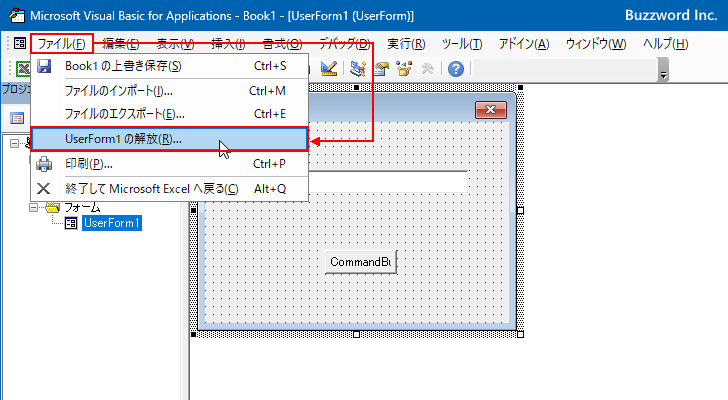Click the Ctrl+E shortcut text

[270, 114]
